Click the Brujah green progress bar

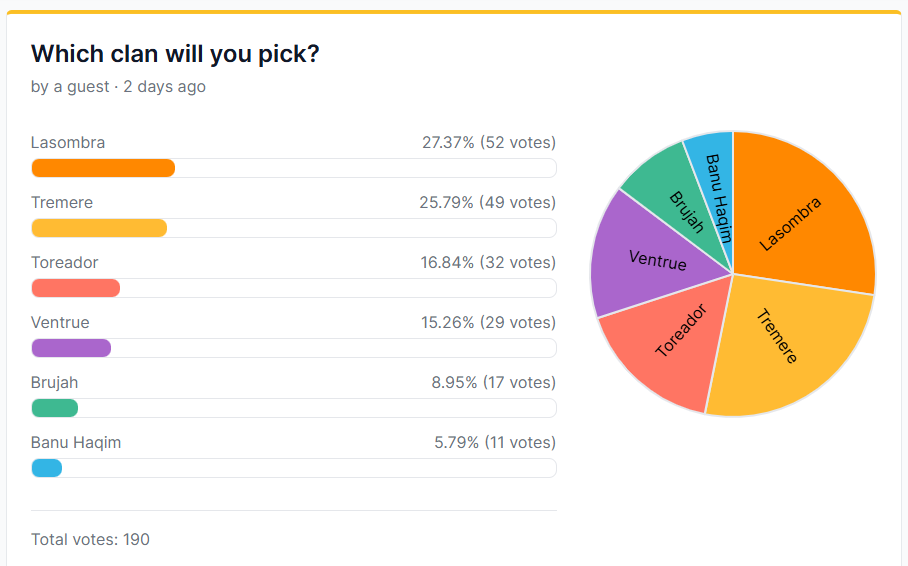pyautogui.click(x=55, y=408)
